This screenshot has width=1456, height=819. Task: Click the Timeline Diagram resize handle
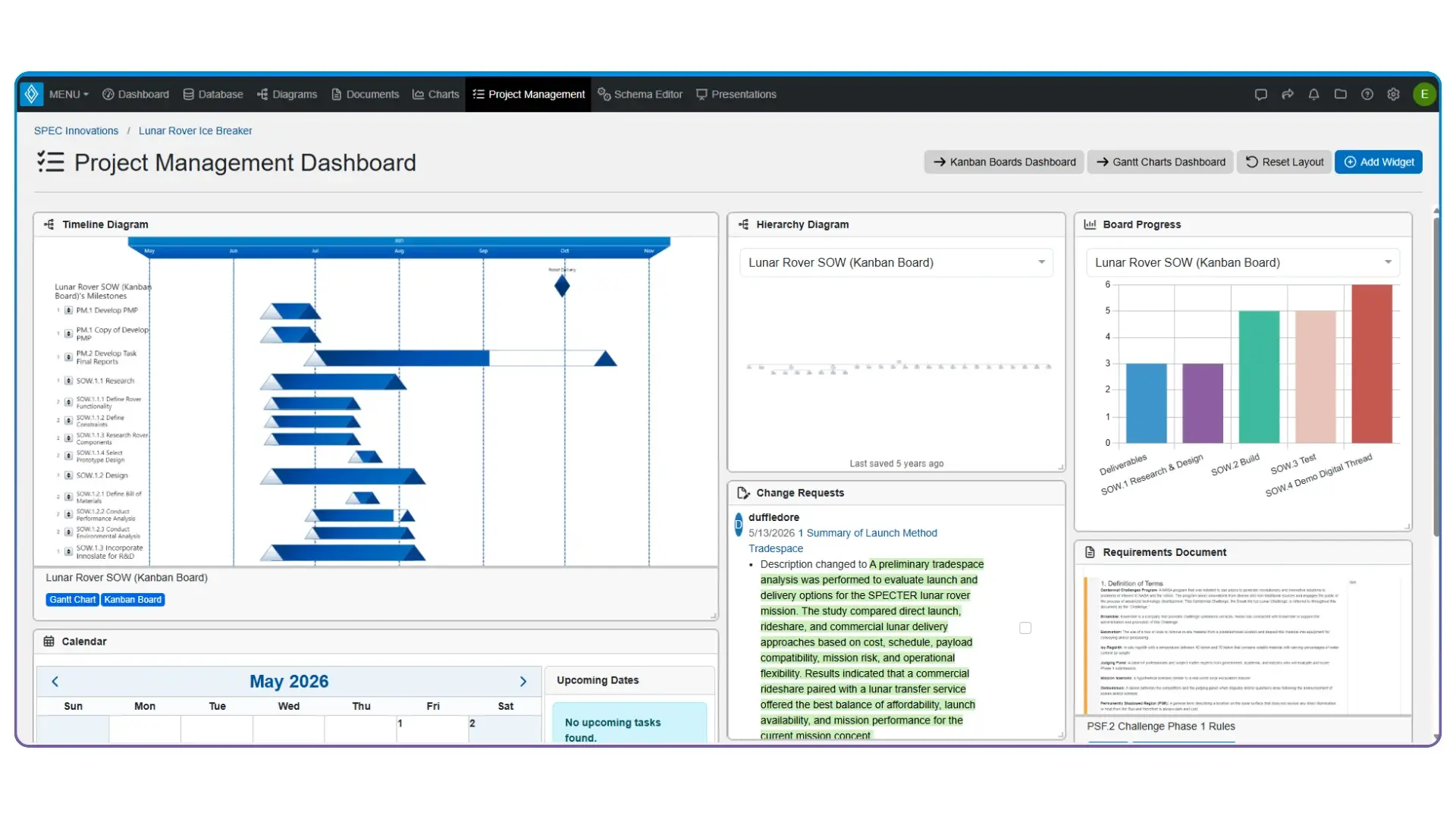click(x=714, y=616)
